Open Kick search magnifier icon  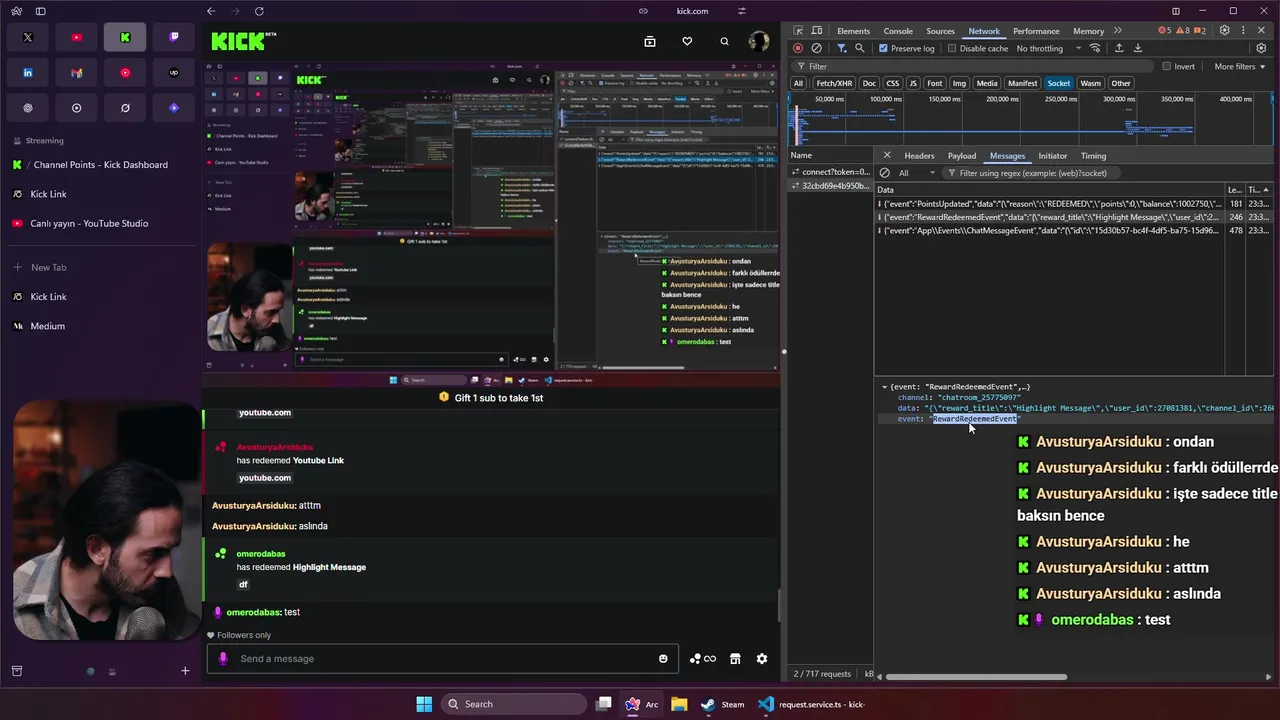click(724, 41)
